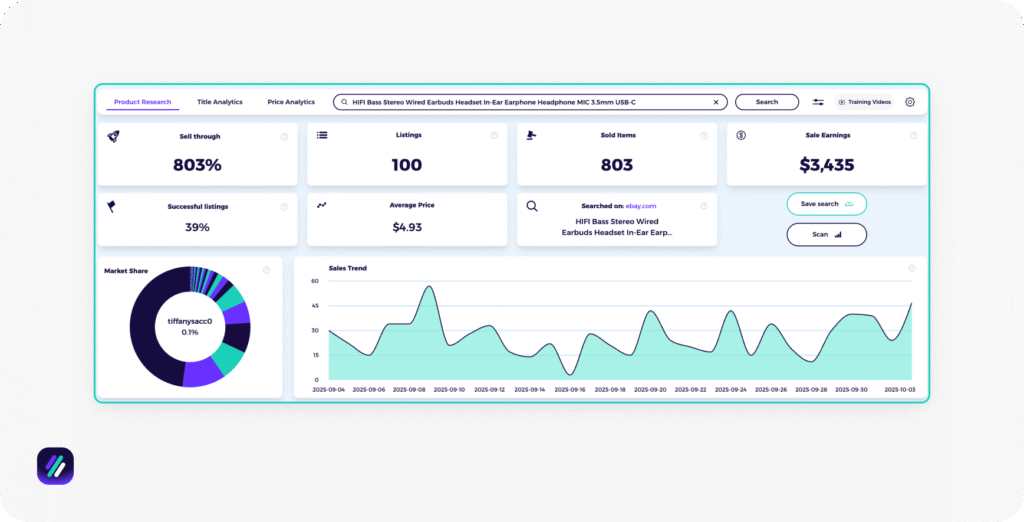Viewport: 1024px width, 522px height.
Task: Open the settings gear icon
Action: (910, 102)
